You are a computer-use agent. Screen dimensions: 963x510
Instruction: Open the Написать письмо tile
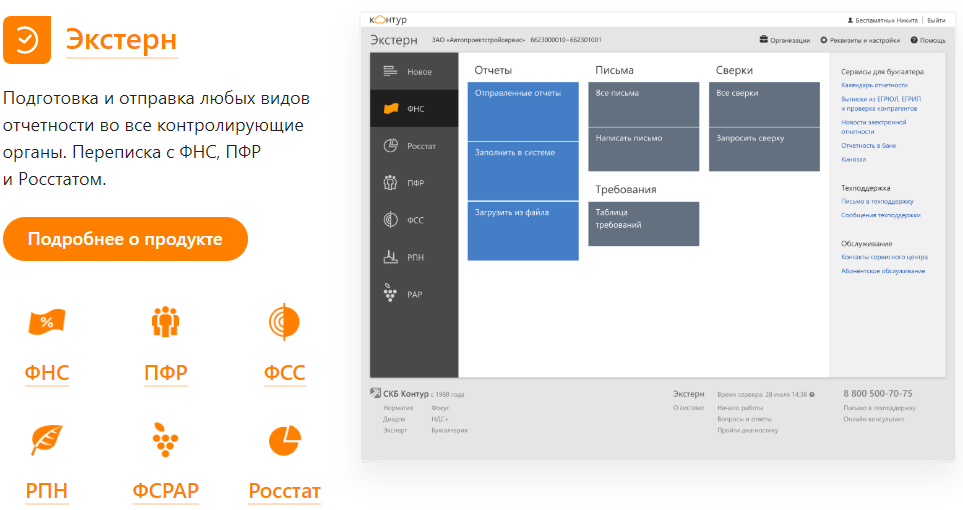(x=644, y=149)
